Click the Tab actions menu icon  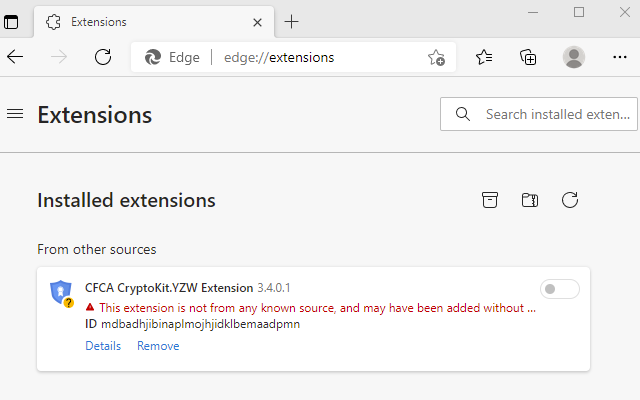pos(11,21)
